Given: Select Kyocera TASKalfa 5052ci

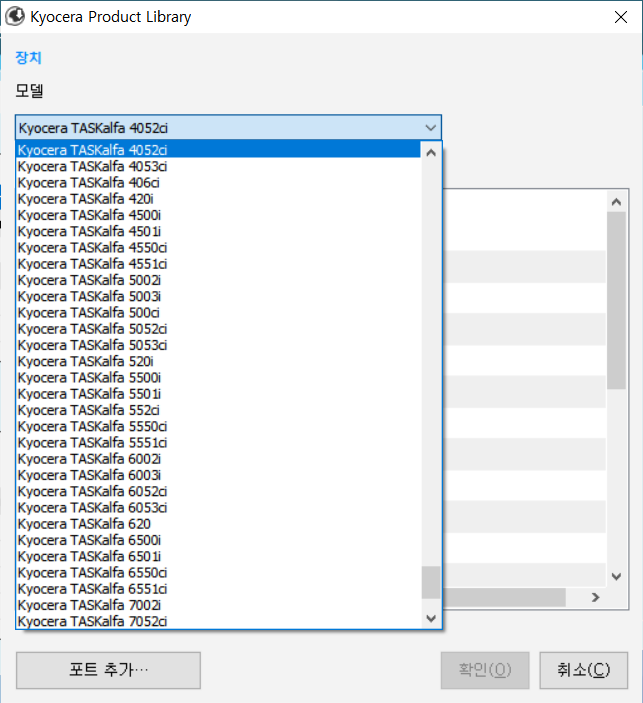Looking at the screenshot, I should pyautogui.click(x=218, y=329).
